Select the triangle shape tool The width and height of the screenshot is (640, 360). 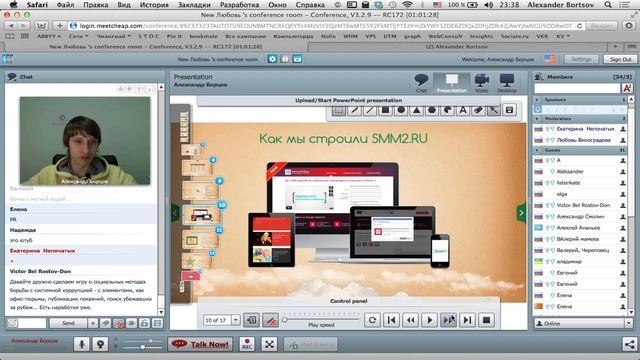pos(416,110)
